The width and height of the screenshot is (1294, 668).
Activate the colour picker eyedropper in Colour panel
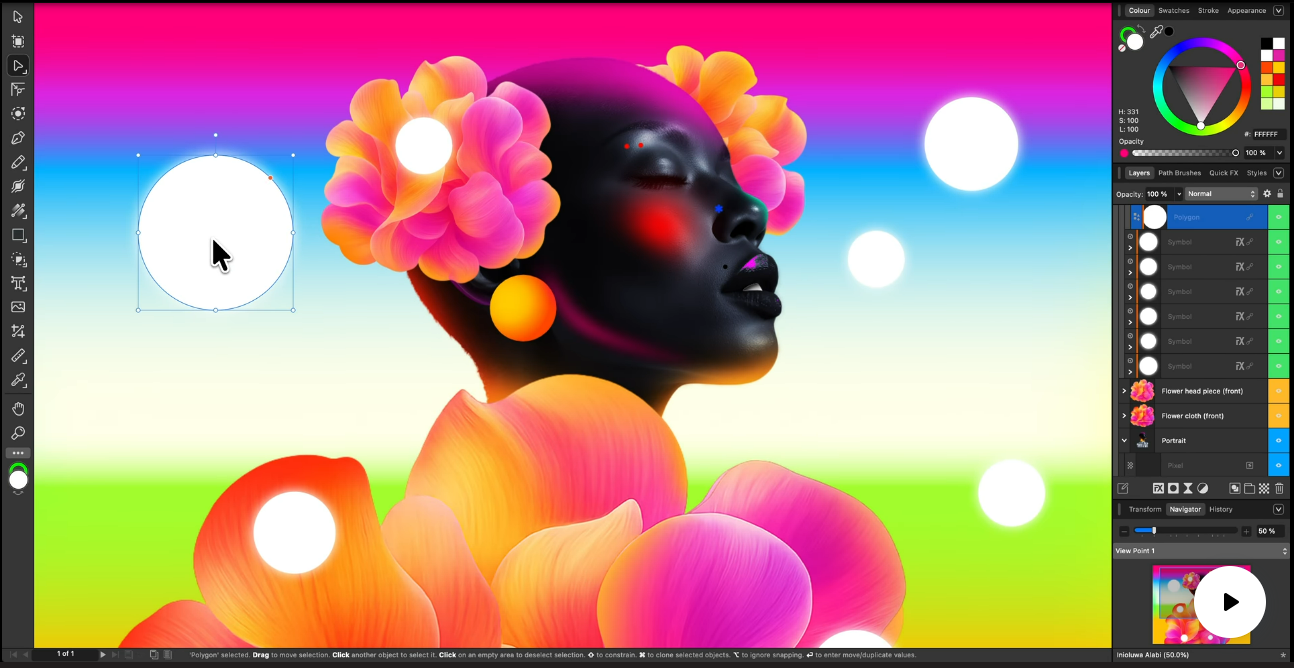(x=1156, y=32)
